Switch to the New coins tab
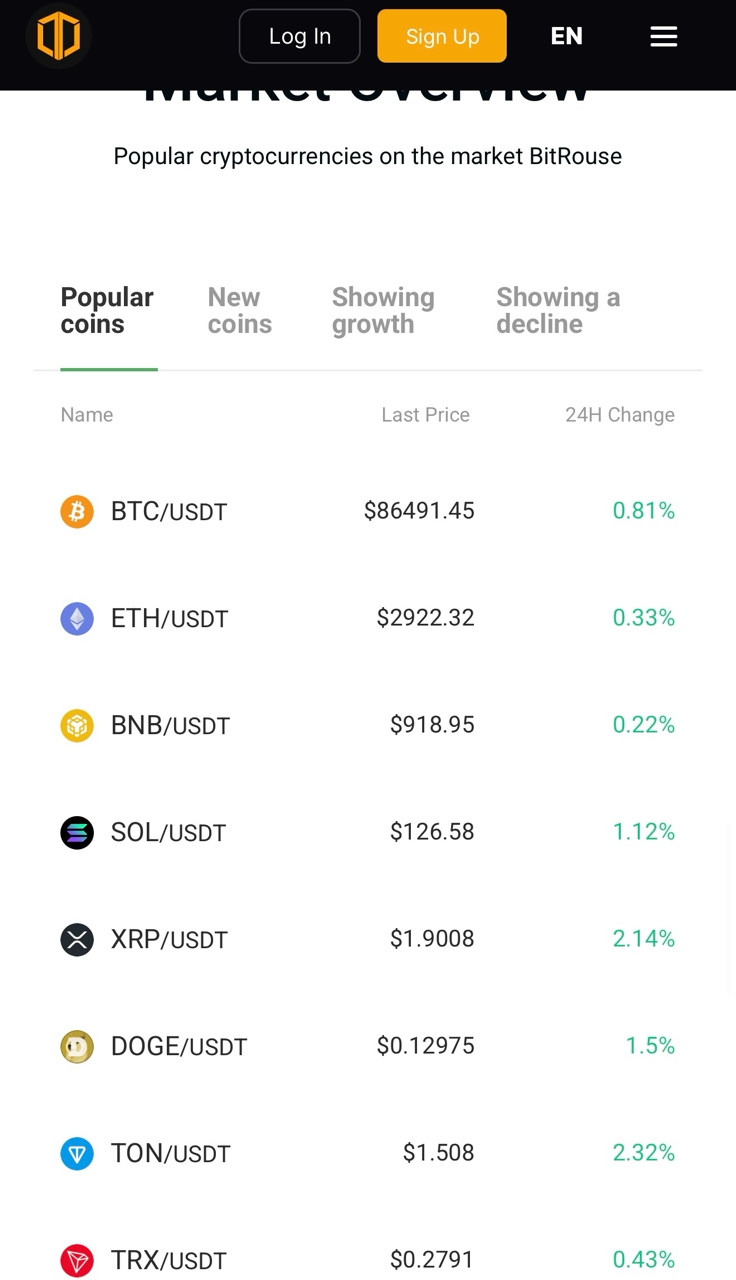736x1280 pixels. pyautogui.click(x=240, y=311)
